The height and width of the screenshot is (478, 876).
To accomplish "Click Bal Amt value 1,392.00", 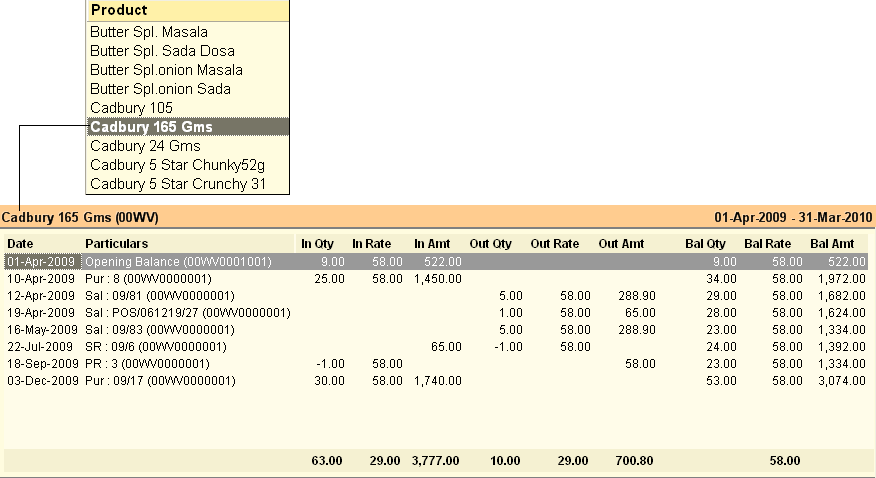I will click(x=841, y=347).
